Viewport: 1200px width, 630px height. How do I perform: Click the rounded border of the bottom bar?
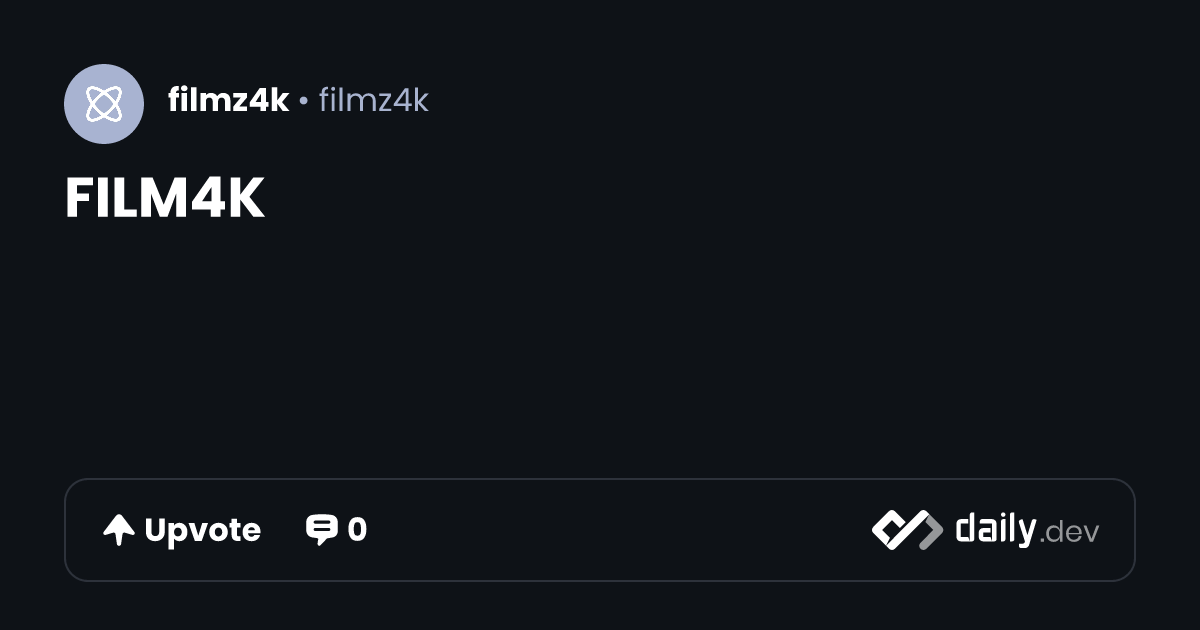point(600,480)
